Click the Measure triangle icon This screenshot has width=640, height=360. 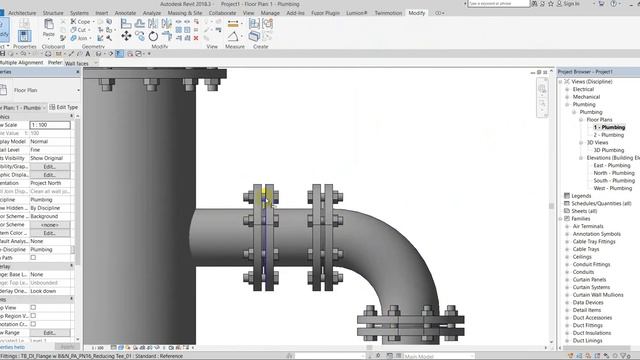pos(233,36)
